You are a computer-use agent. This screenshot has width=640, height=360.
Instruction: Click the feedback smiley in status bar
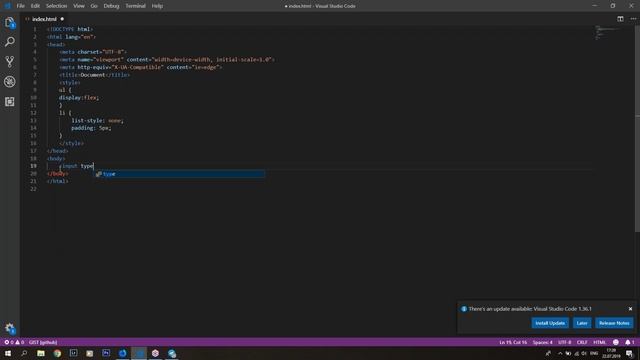click(616, 342)
